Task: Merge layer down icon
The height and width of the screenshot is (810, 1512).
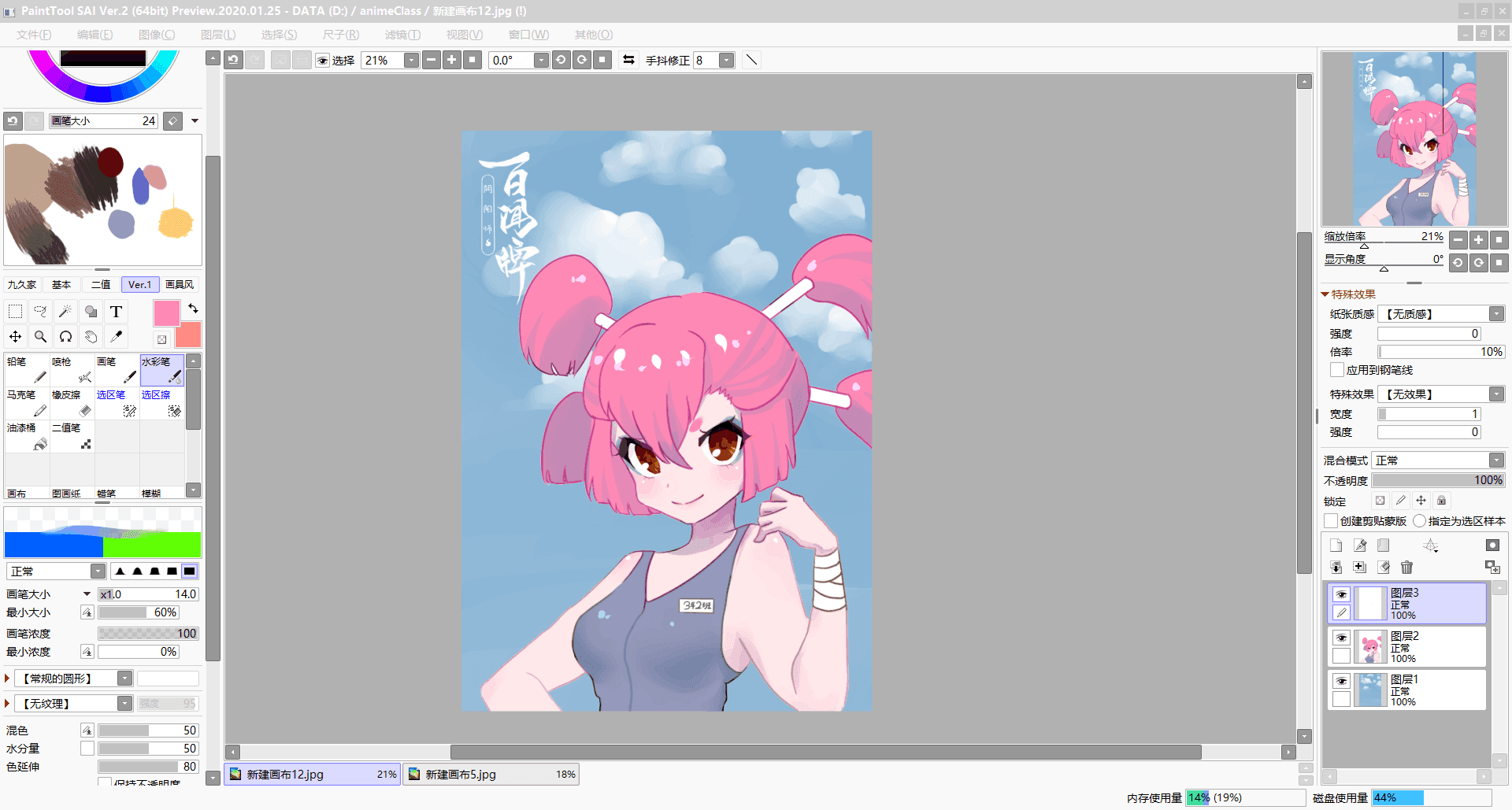Action: (x=1336, y=567)
